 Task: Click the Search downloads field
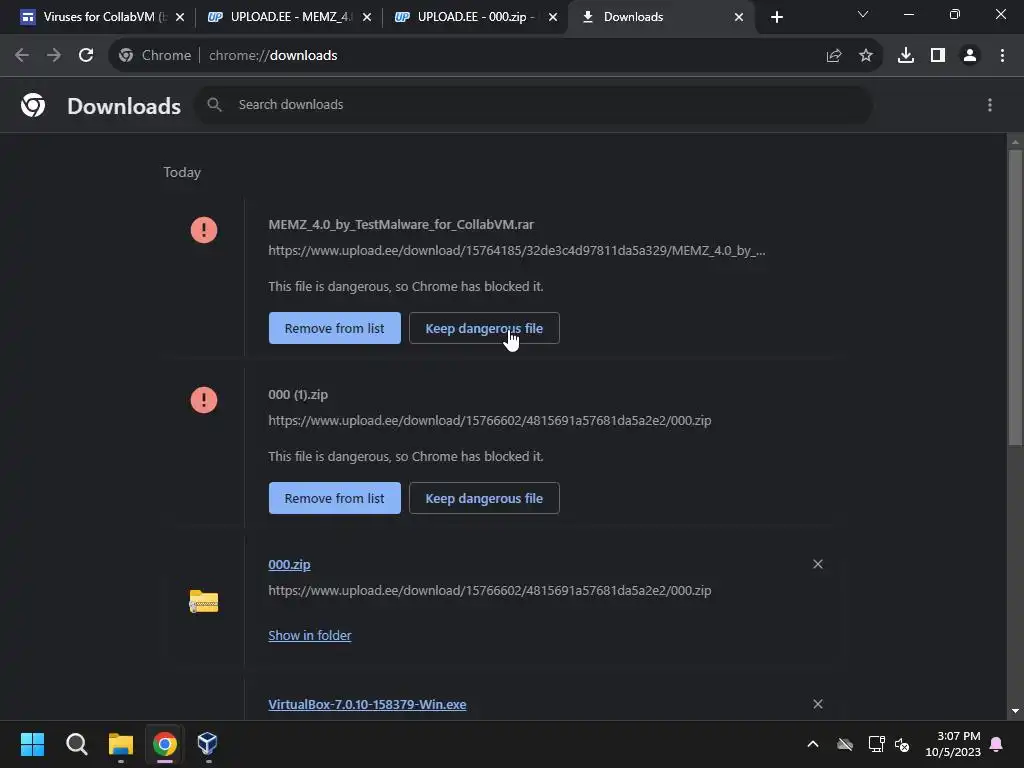point(533,105)
